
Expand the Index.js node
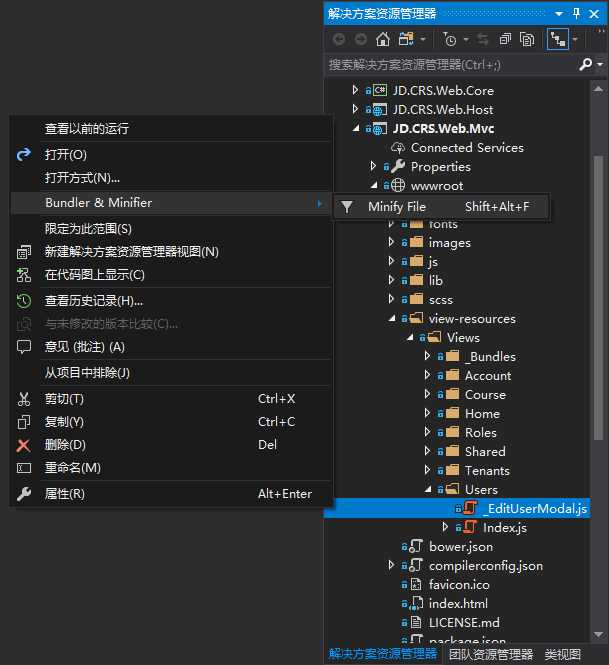click(x=444, y=527)
